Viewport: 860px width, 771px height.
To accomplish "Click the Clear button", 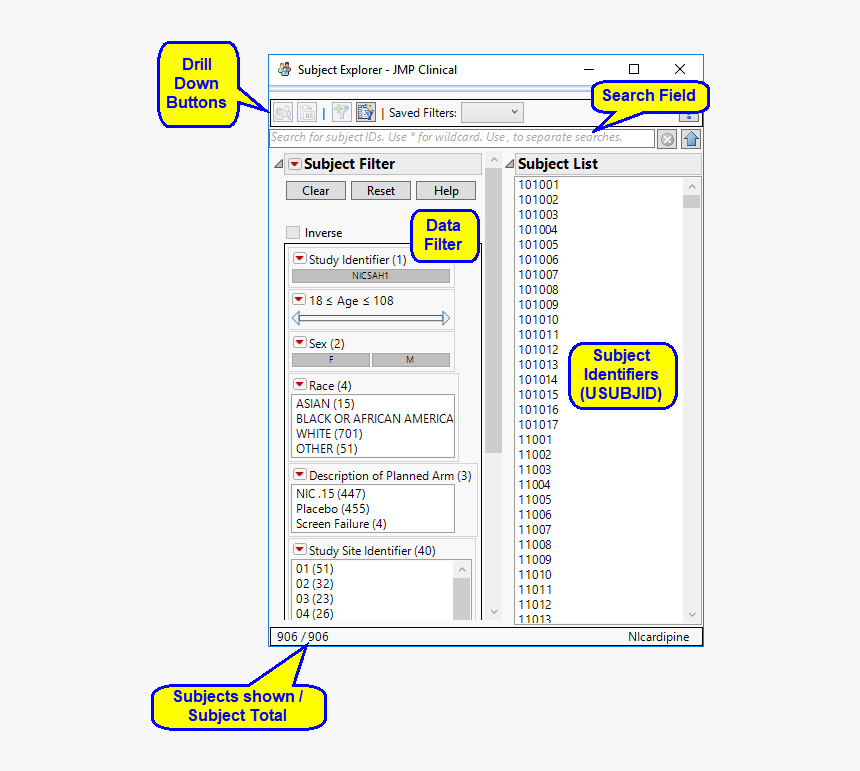I will click(315, 190).
